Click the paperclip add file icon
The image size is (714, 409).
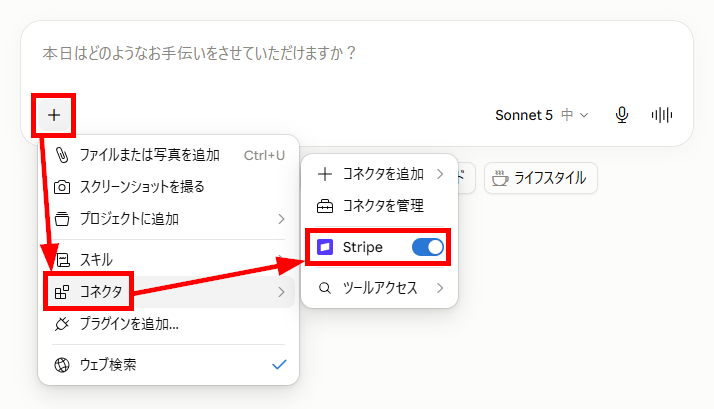pyautogui.click(x=62, y=155)
